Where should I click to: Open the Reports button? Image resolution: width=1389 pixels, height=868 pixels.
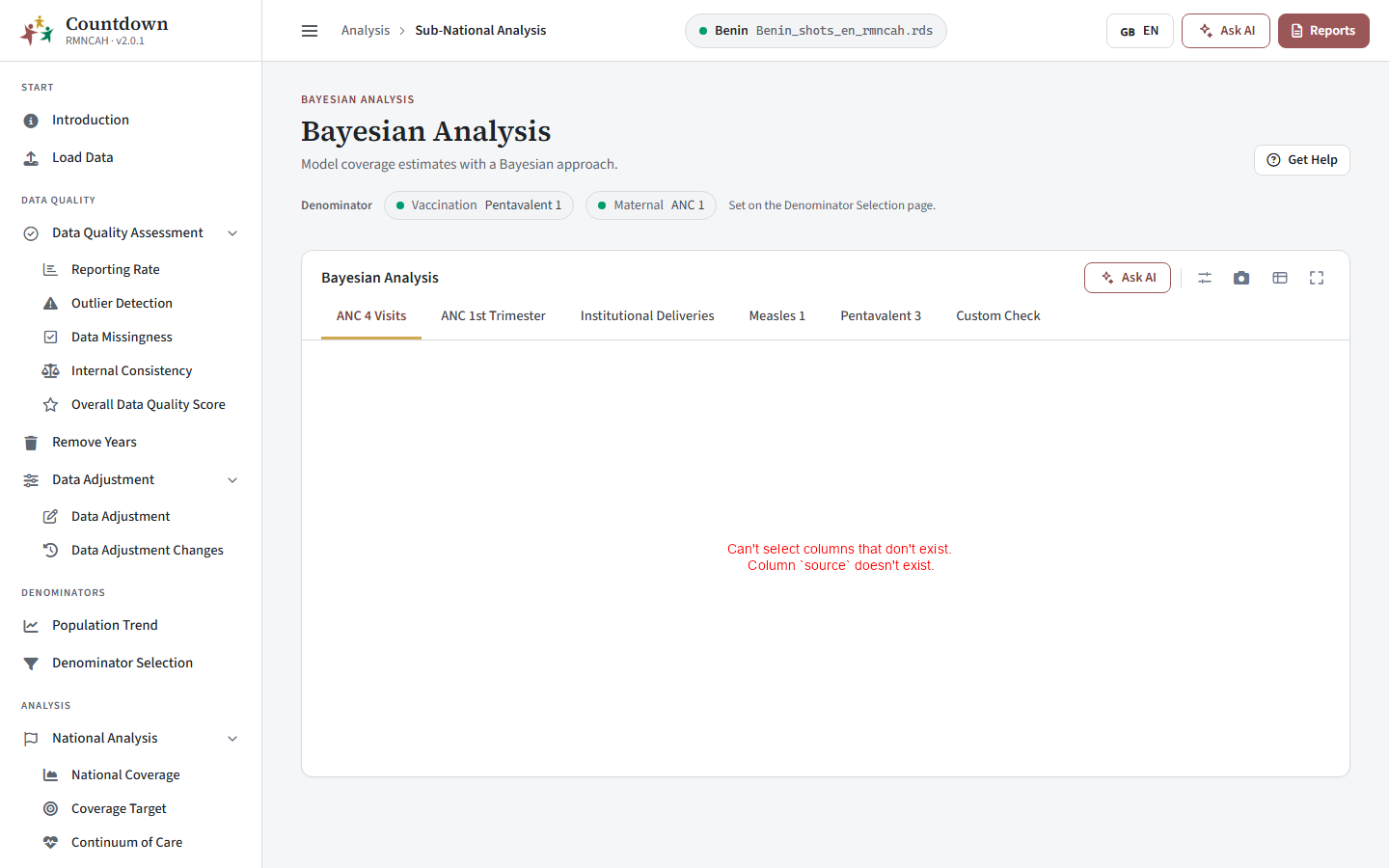coord(1323,31)
